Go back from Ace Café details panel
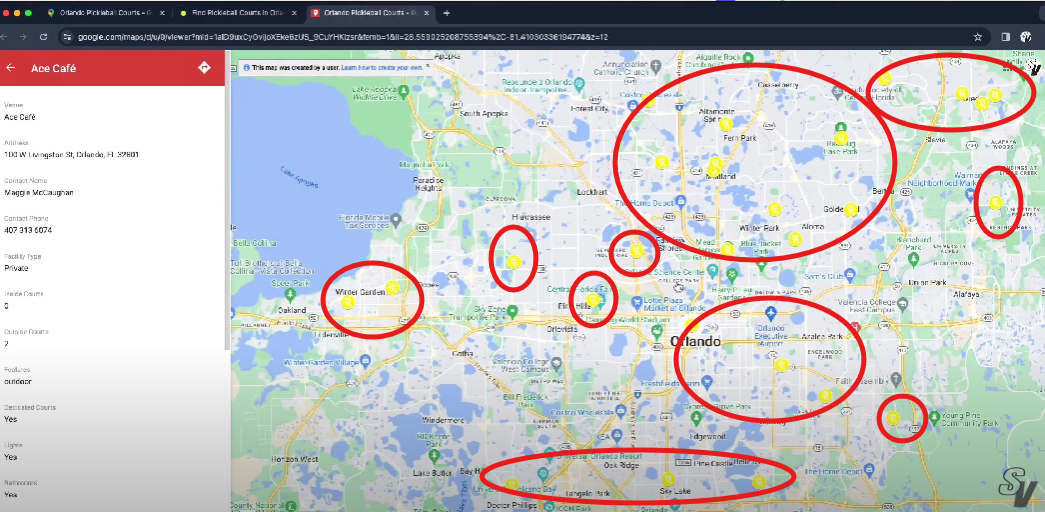Viewport: 1045px width, 512px height. tap(11, 68)
